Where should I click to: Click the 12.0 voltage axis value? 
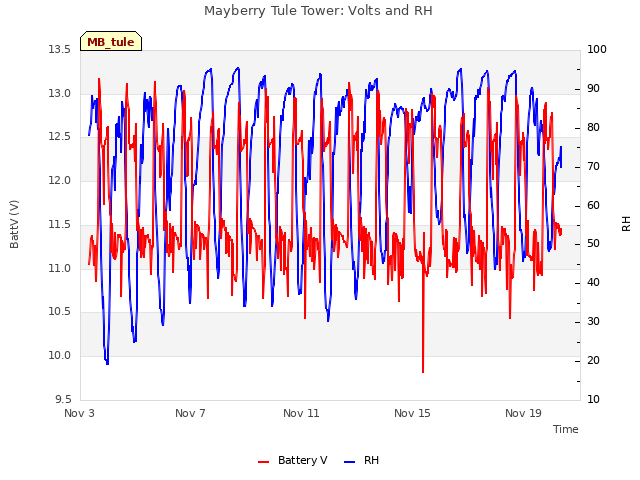coord(60,180)
